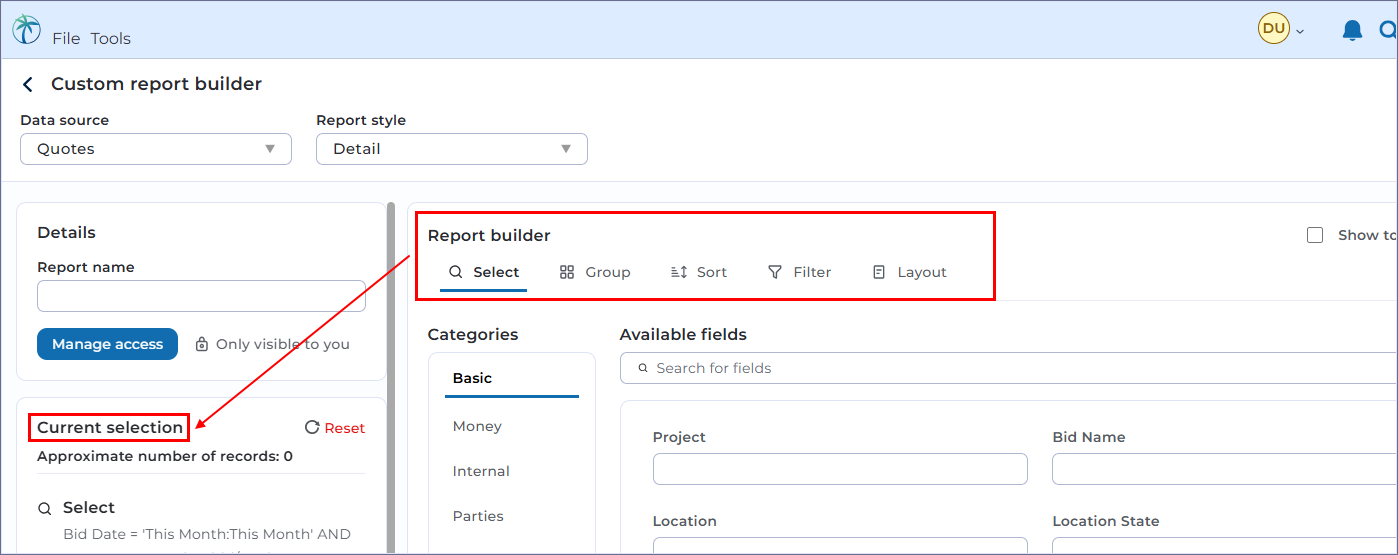1398x555 pixels.
Task: Click the red Reset link
Action: tap(345, 428)
